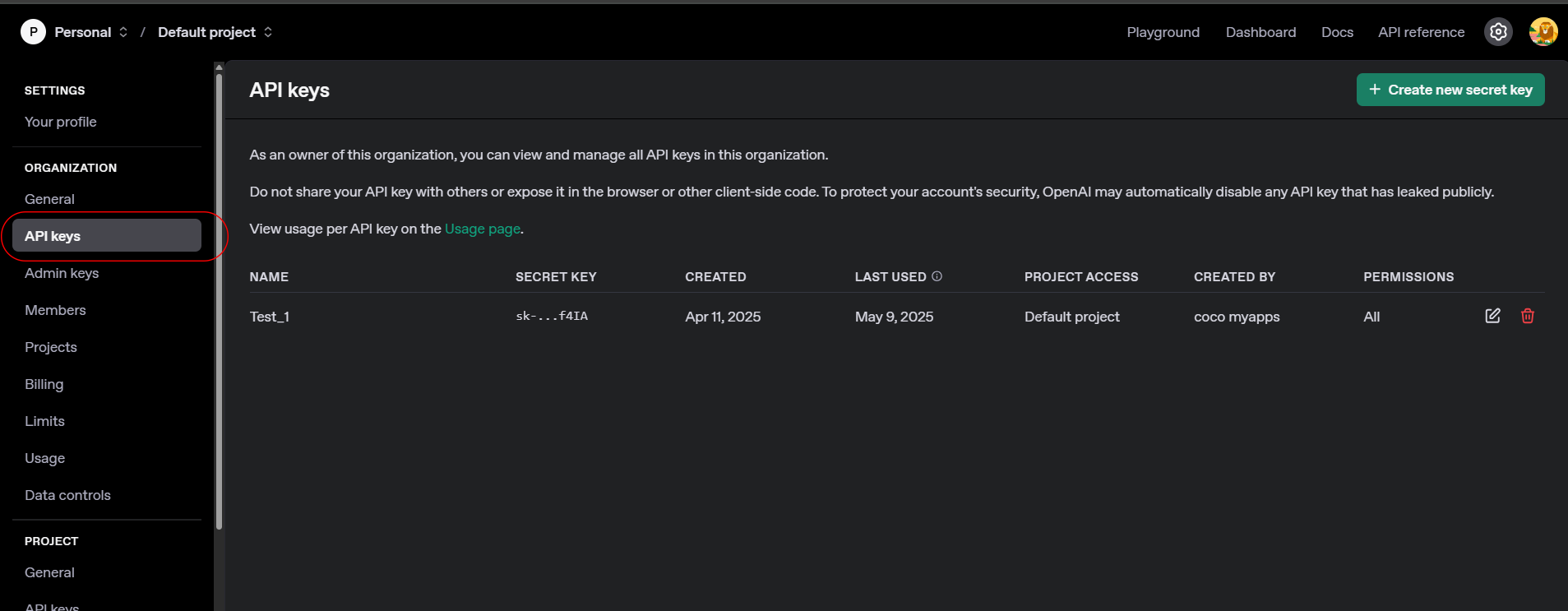Expand the Default project switcher
1568x611 pixels.
(268, 32)
